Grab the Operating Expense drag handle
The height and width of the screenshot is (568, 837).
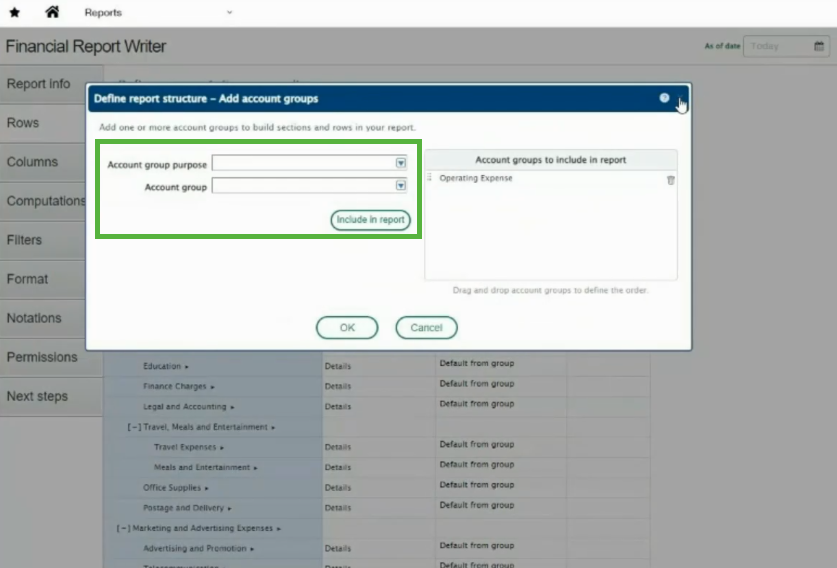click(x=430, y=177)
